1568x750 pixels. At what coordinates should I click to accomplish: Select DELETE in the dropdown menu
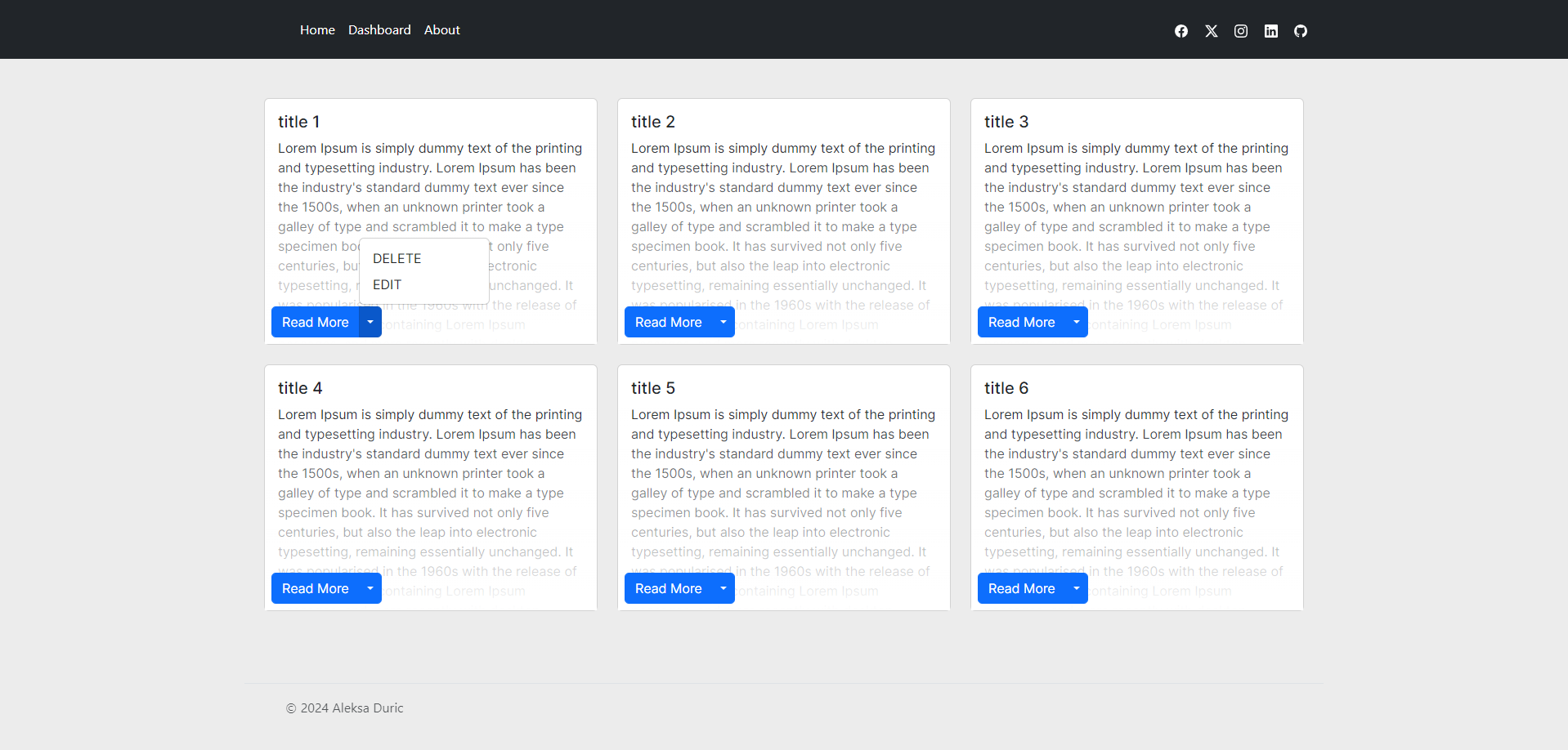click(397, 258)
